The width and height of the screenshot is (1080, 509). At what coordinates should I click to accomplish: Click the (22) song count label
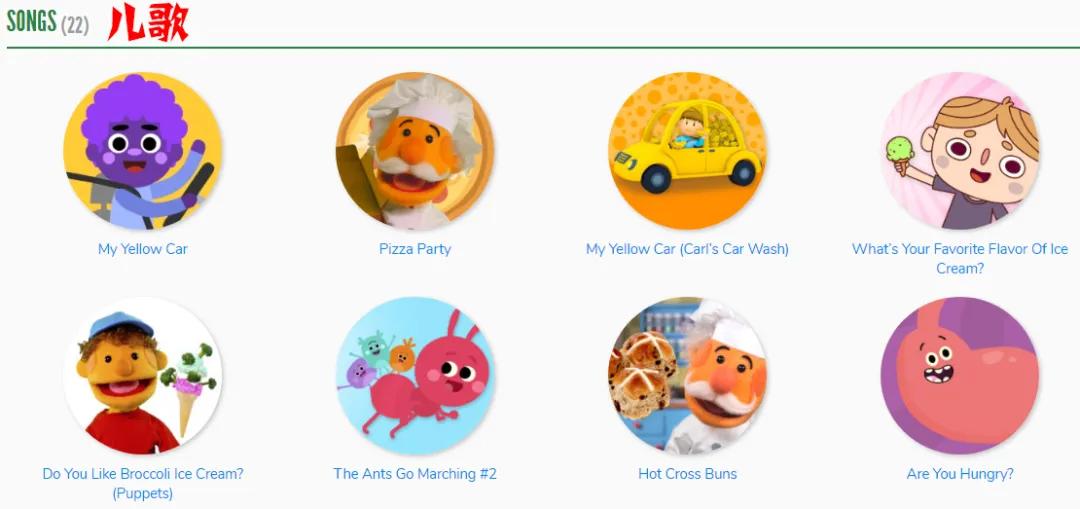(x=74, y=26)
